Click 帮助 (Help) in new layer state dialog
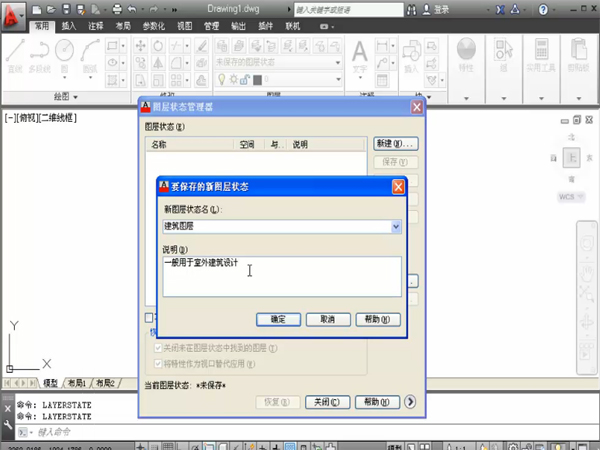600x450 pixels. point(378,319)
